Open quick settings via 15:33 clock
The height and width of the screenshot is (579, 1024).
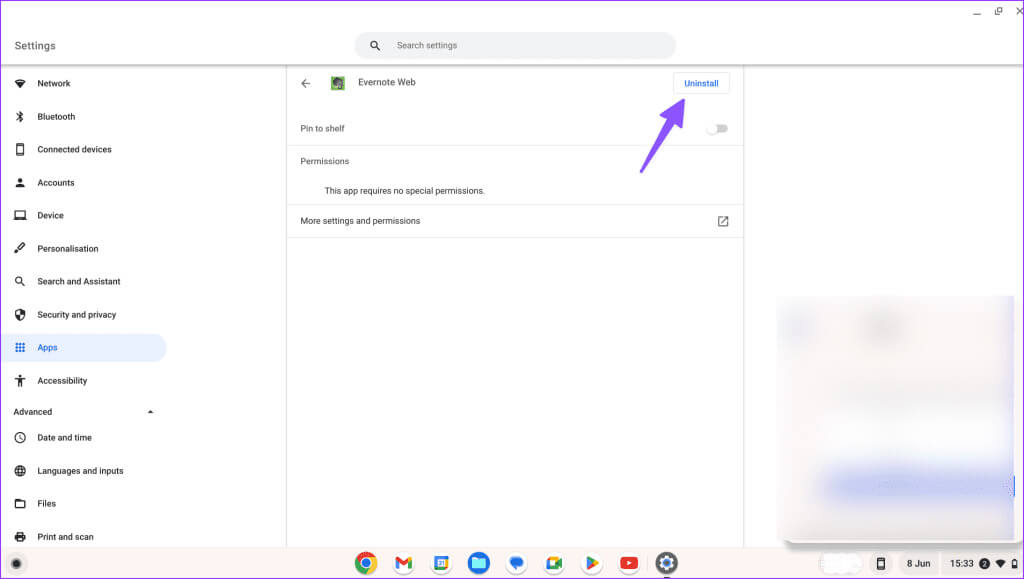[961, 563]
